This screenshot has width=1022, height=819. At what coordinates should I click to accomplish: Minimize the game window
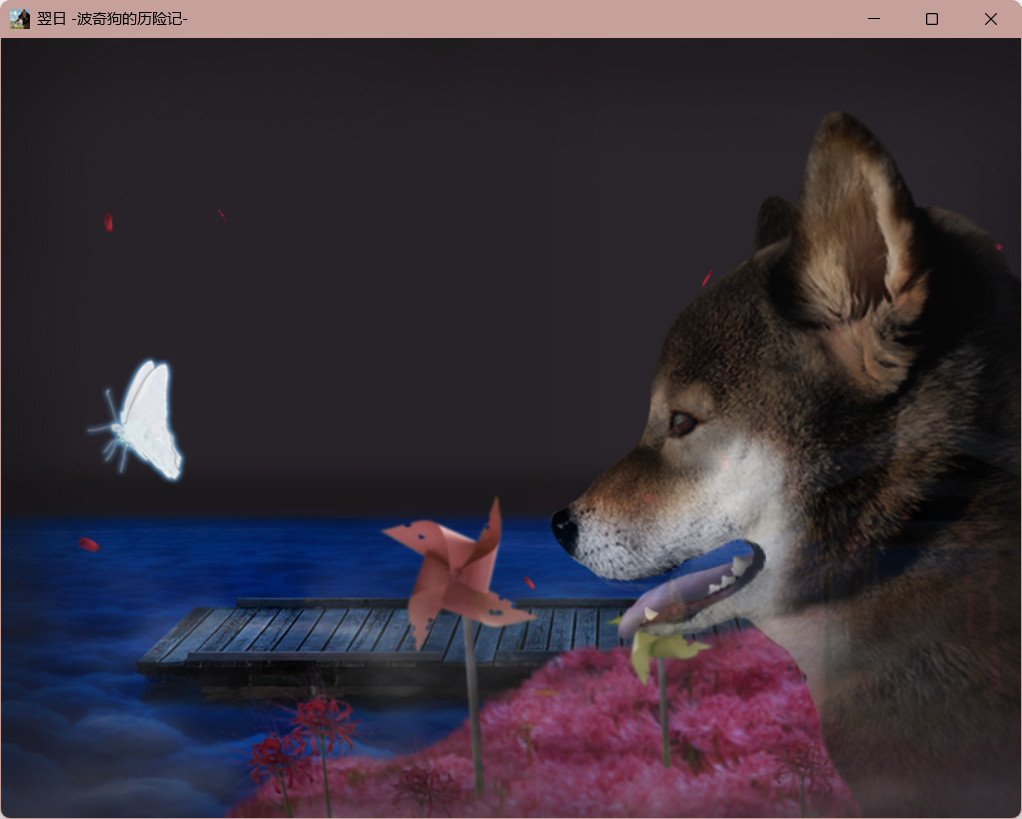click(874, 19)
